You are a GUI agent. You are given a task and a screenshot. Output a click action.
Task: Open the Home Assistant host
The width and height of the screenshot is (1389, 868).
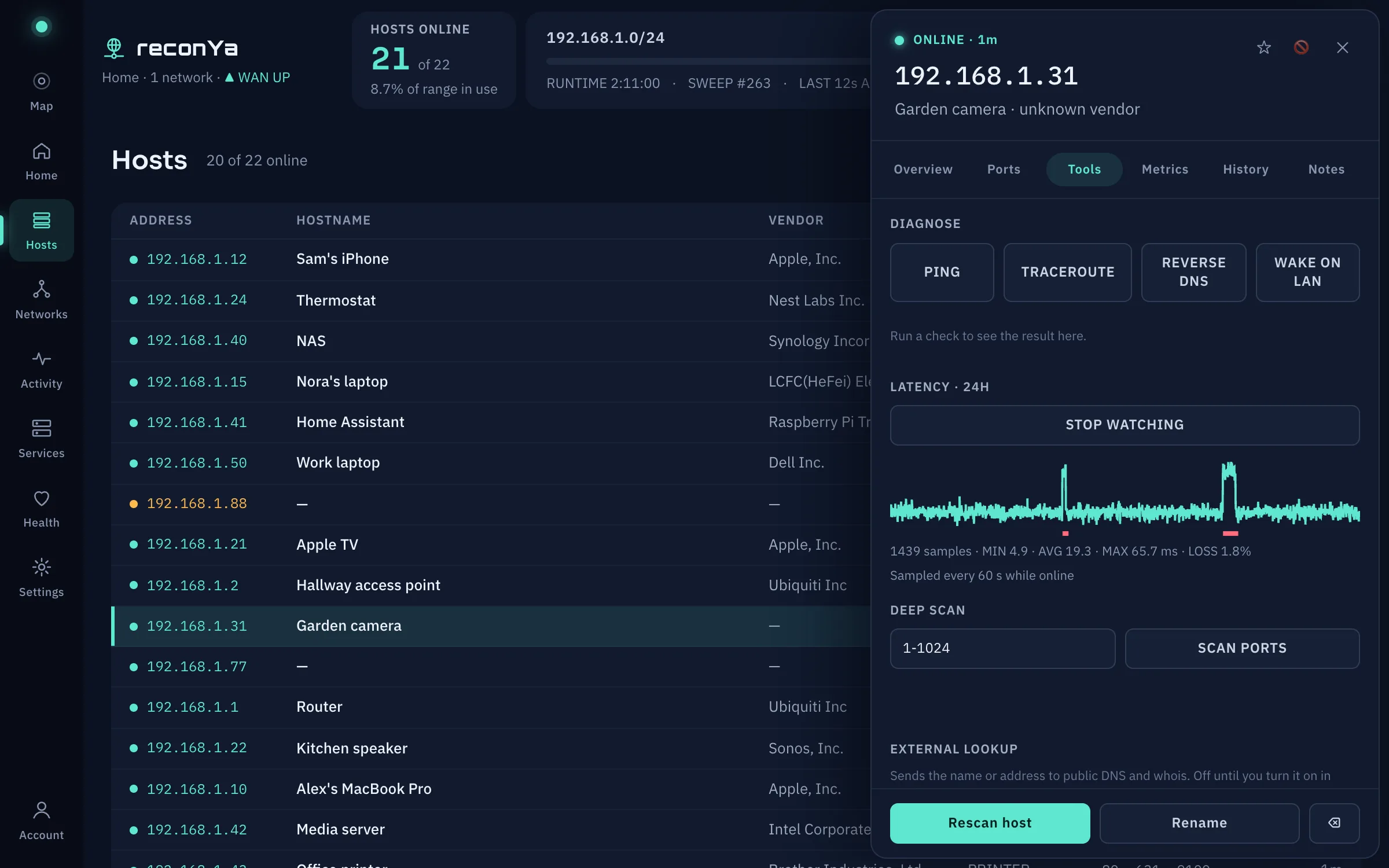pos(491,422)
